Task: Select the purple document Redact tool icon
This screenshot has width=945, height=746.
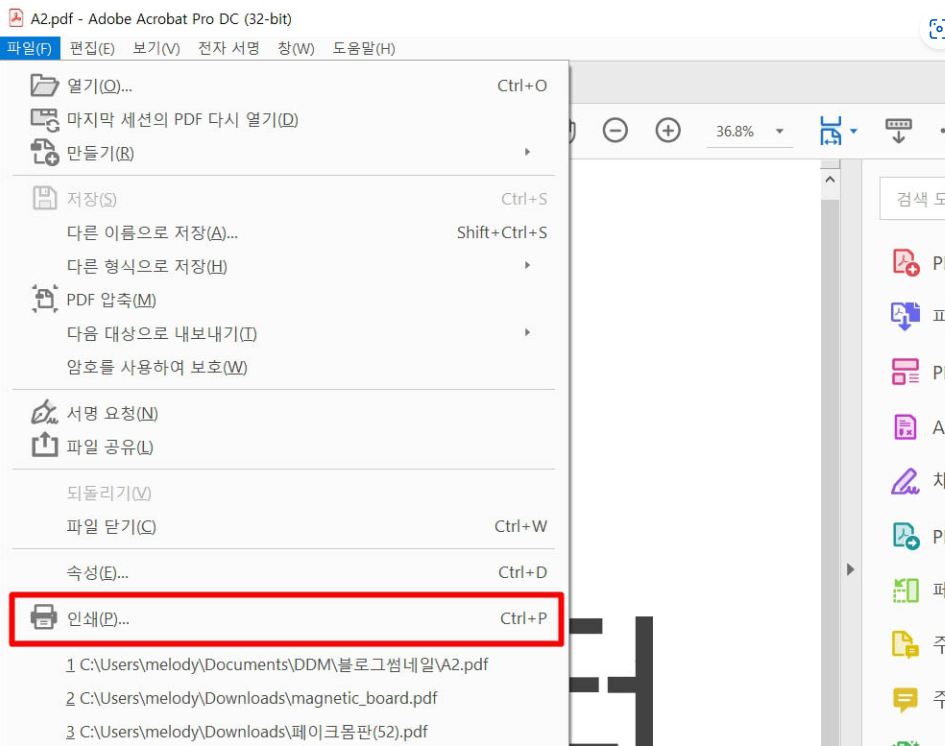Action: [x=905, y=427]
